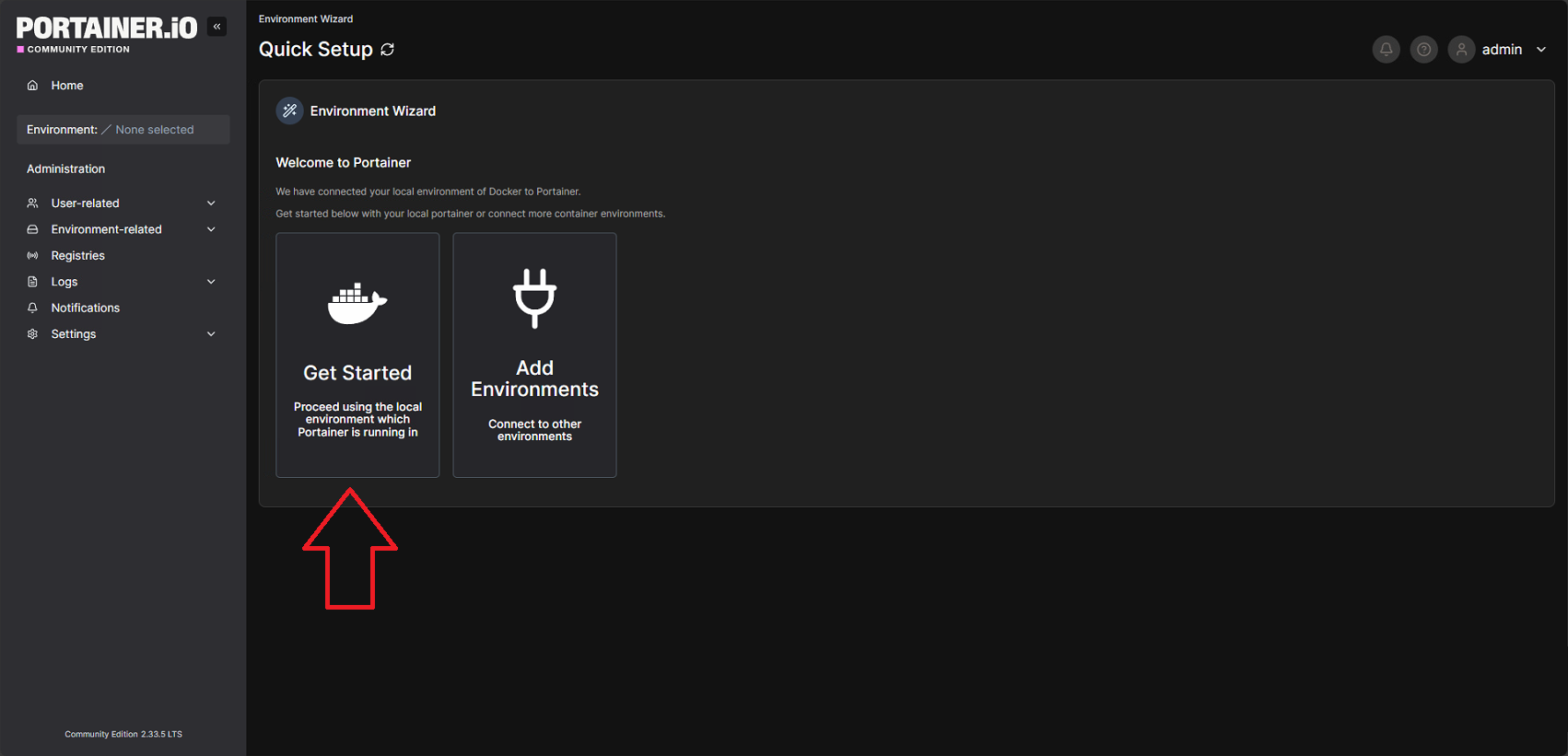
Task: Open the help question mark icon
Action: click(1423, 50)
